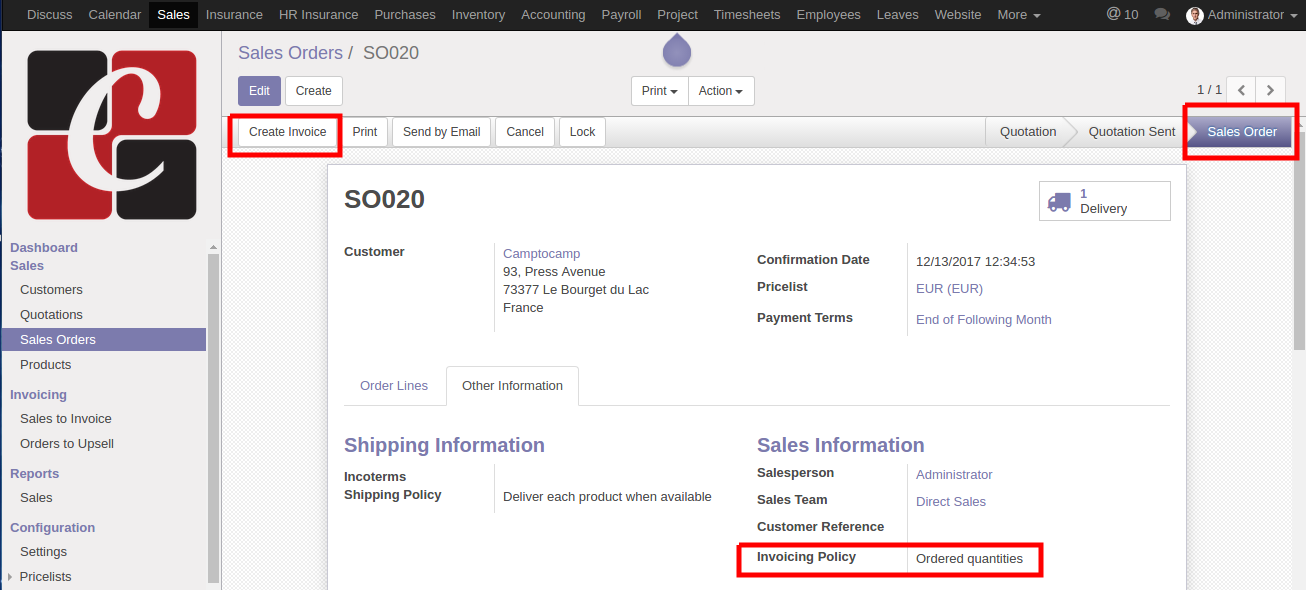Screen dimensions: 1306x590
Task: Go to previous record with left arrow
Action: click(1241, 90)
